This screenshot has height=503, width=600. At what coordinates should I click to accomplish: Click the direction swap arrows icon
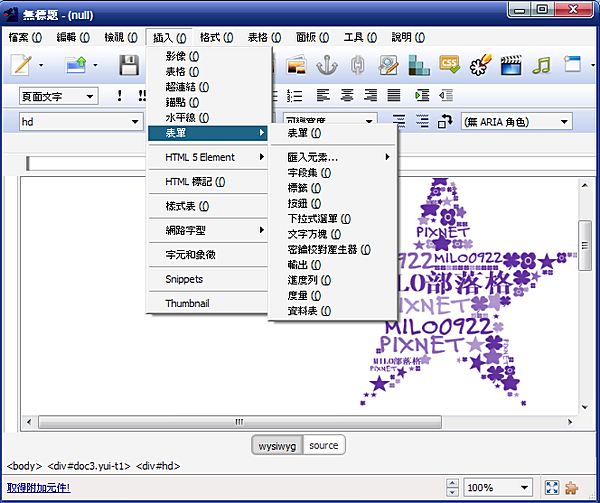[445, 121]
